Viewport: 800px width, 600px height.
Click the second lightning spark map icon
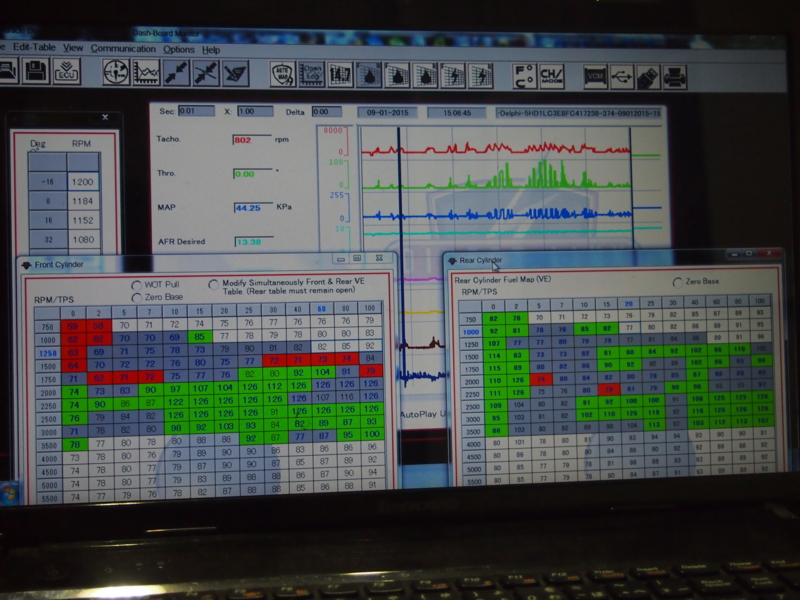(x=481, y=77)
